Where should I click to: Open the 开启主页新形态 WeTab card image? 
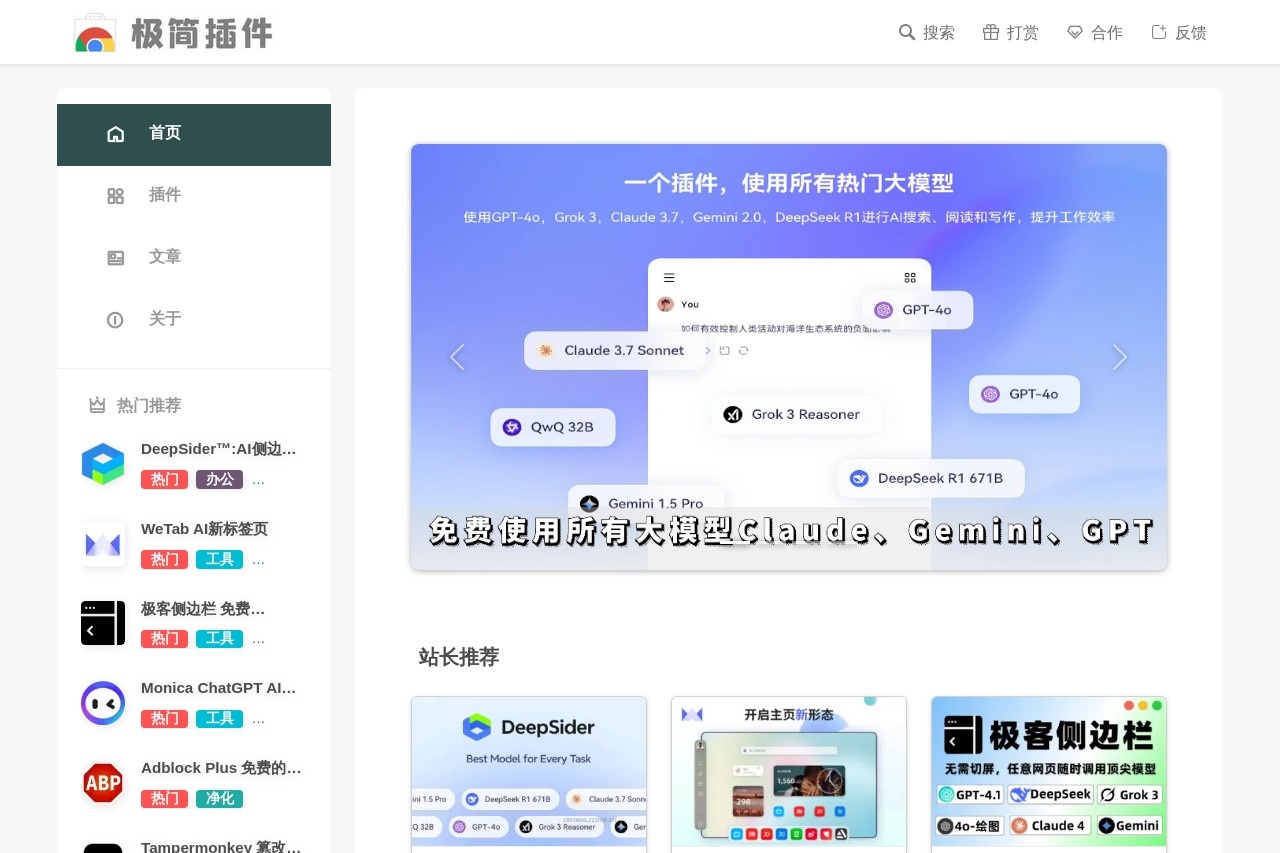point(789,772)
